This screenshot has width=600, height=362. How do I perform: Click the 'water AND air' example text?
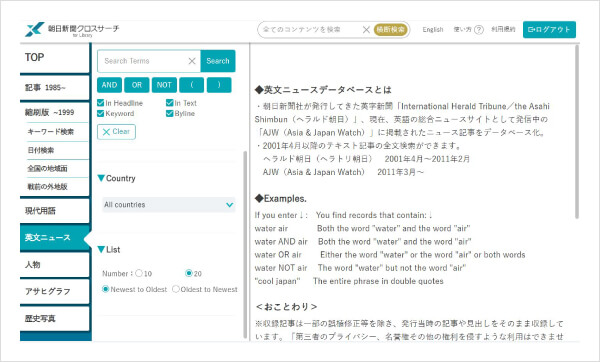click(281, 242)
